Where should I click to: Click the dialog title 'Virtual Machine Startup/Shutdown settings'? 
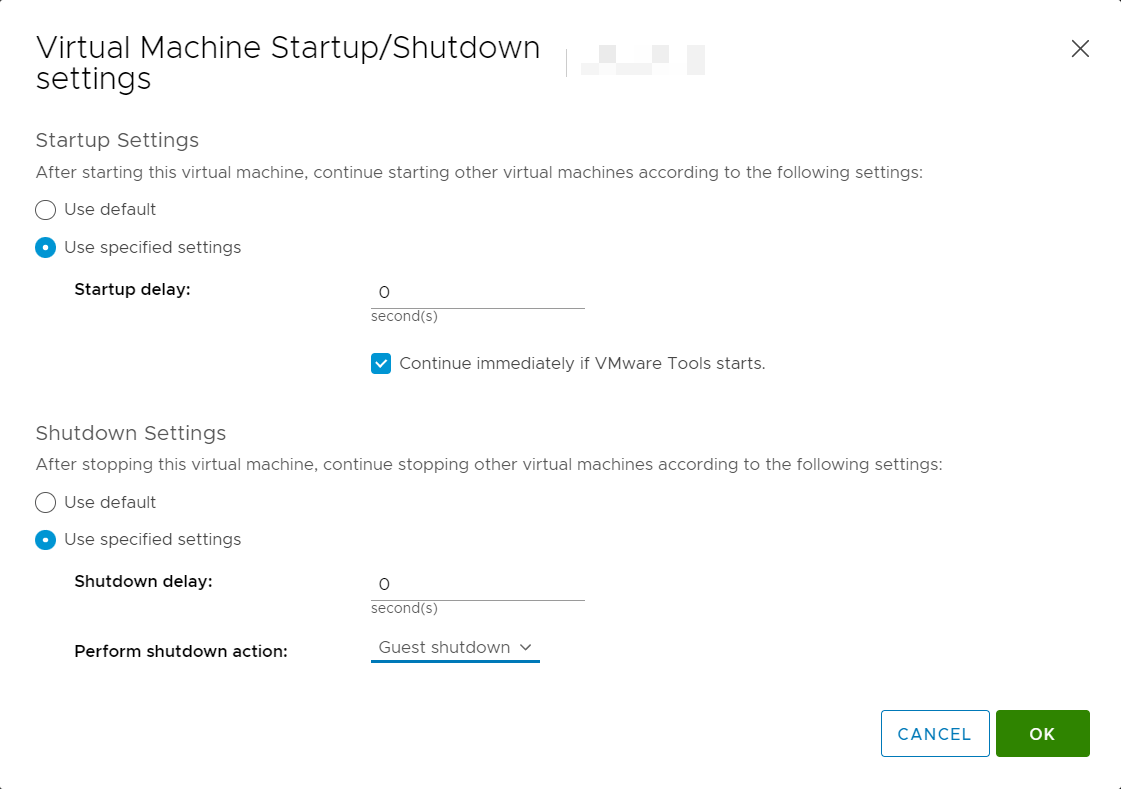point(287,63)
